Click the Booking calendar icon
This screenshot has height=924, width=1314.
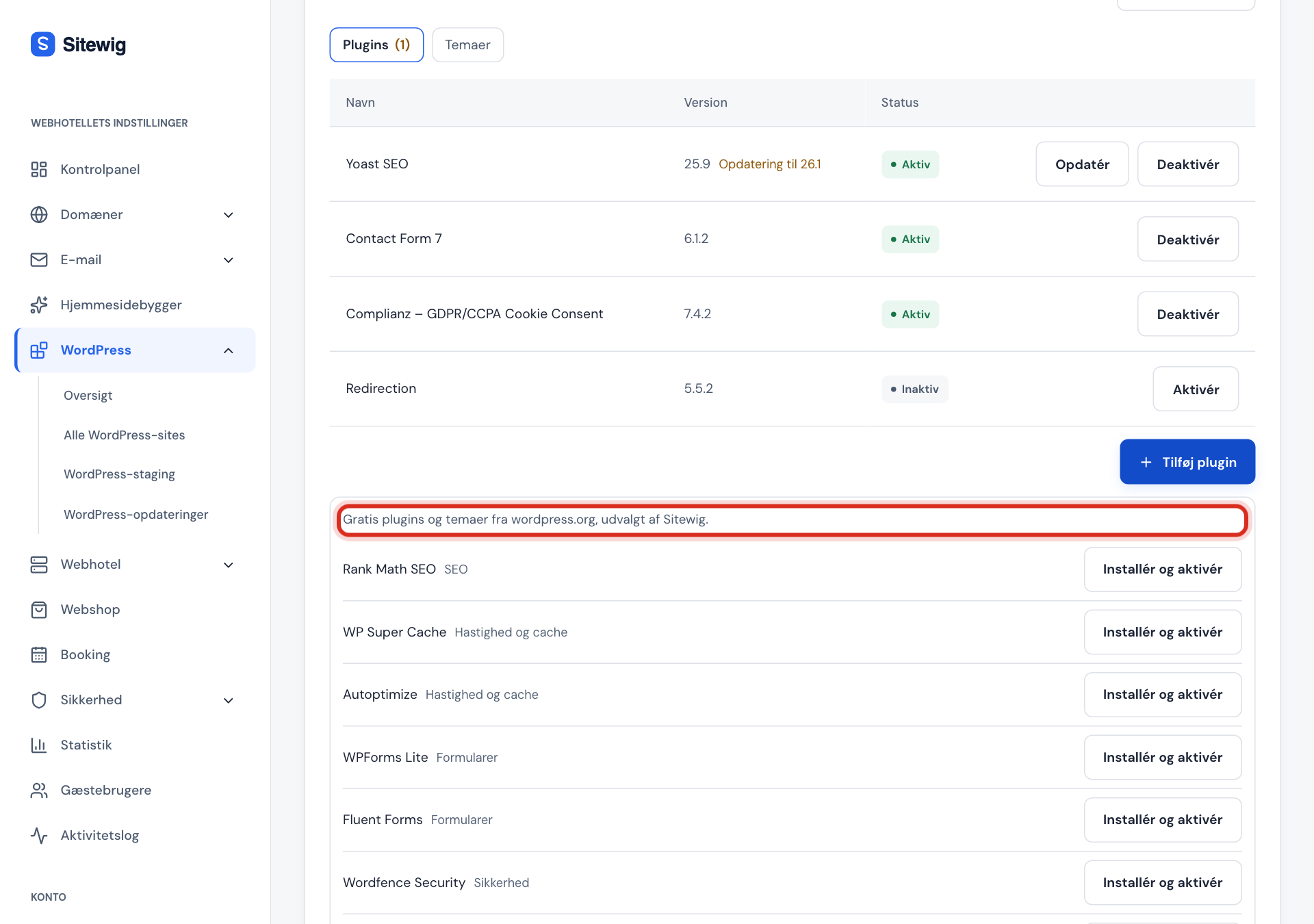[39, 654]
